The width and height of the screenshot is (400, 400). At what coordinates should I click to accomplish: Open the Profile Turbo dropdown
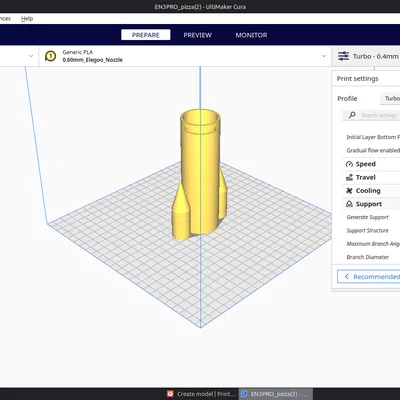click(x=390, y=98)
